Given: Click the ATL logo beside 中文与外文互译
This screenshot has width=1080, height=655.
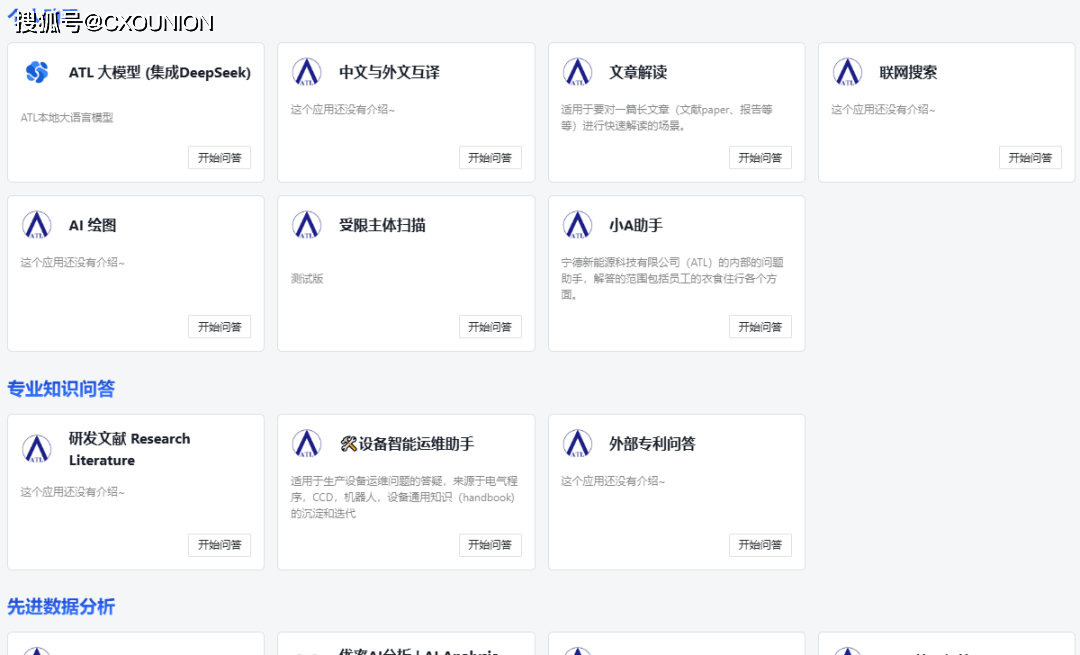Looking at the screenshot, I should (x=307, y=72).
